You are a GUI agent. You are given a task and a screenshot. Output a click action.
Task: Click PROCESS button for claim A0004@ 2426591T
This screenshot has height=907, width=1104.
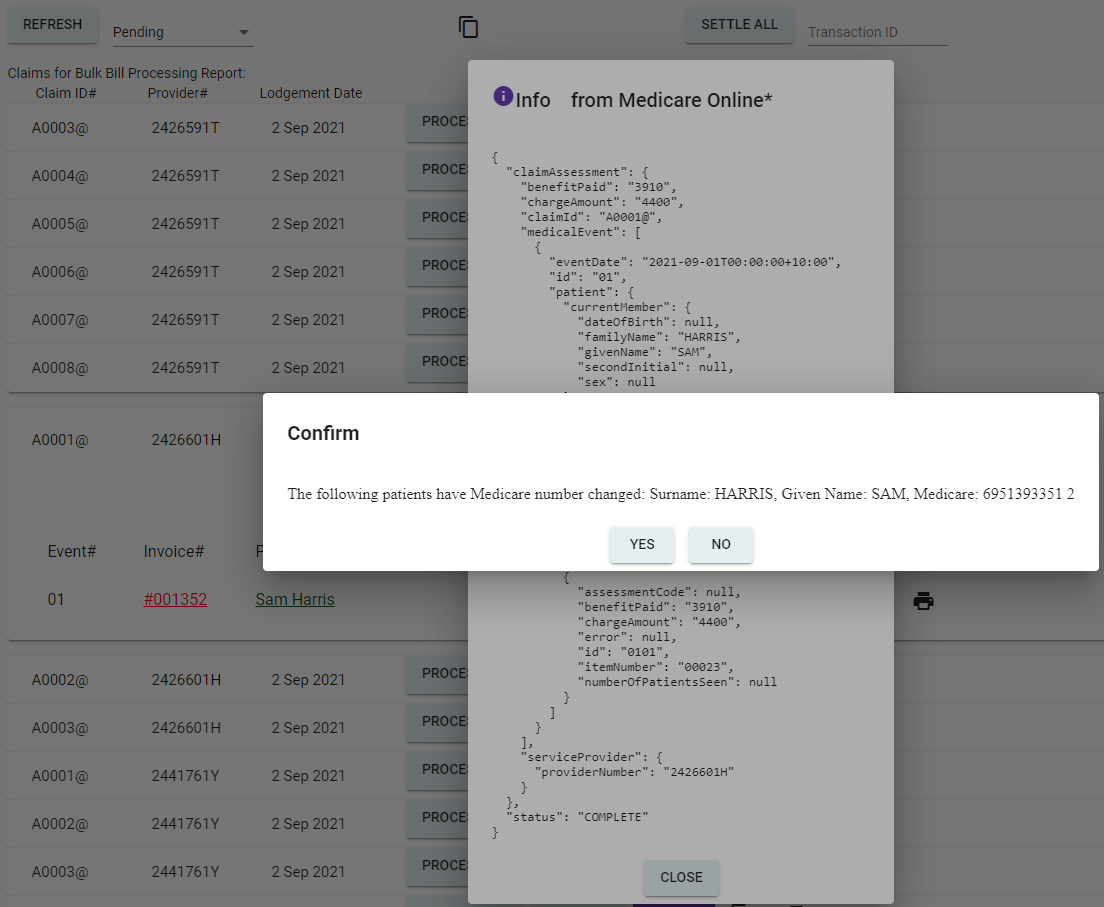437,170
